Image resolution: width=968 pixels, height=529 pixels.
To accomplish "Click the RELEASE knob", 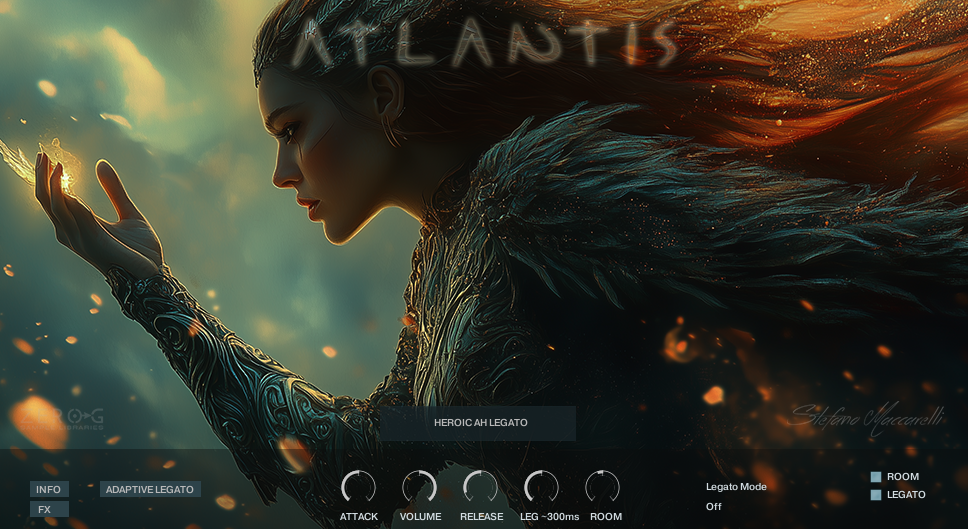I will pyautogui.click(x=481, y=487).
